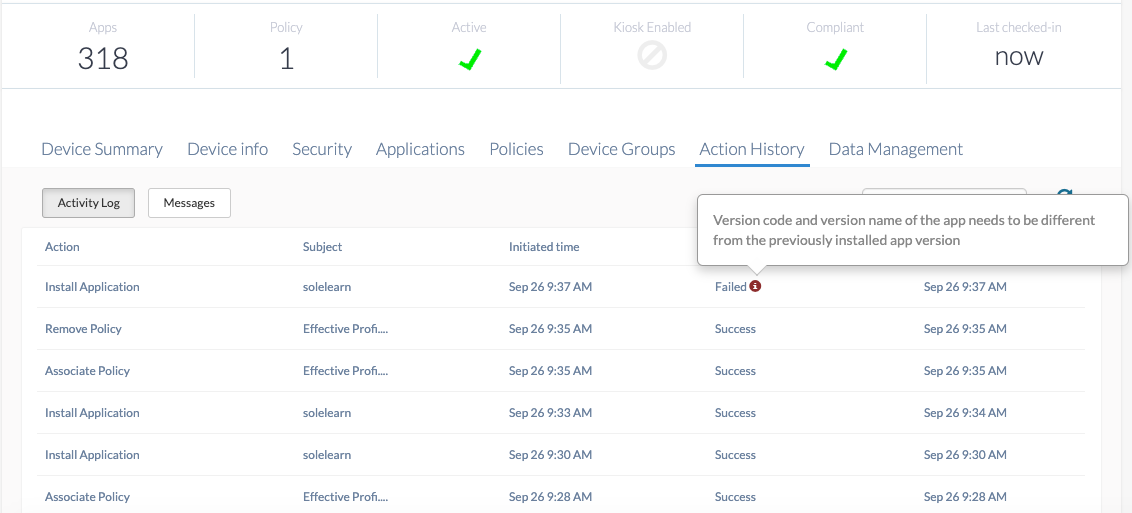The width and height of the screenshot is (1132, 513).
Task: Click the time Sep 26 9:34 AM
Action: (965, 413)
